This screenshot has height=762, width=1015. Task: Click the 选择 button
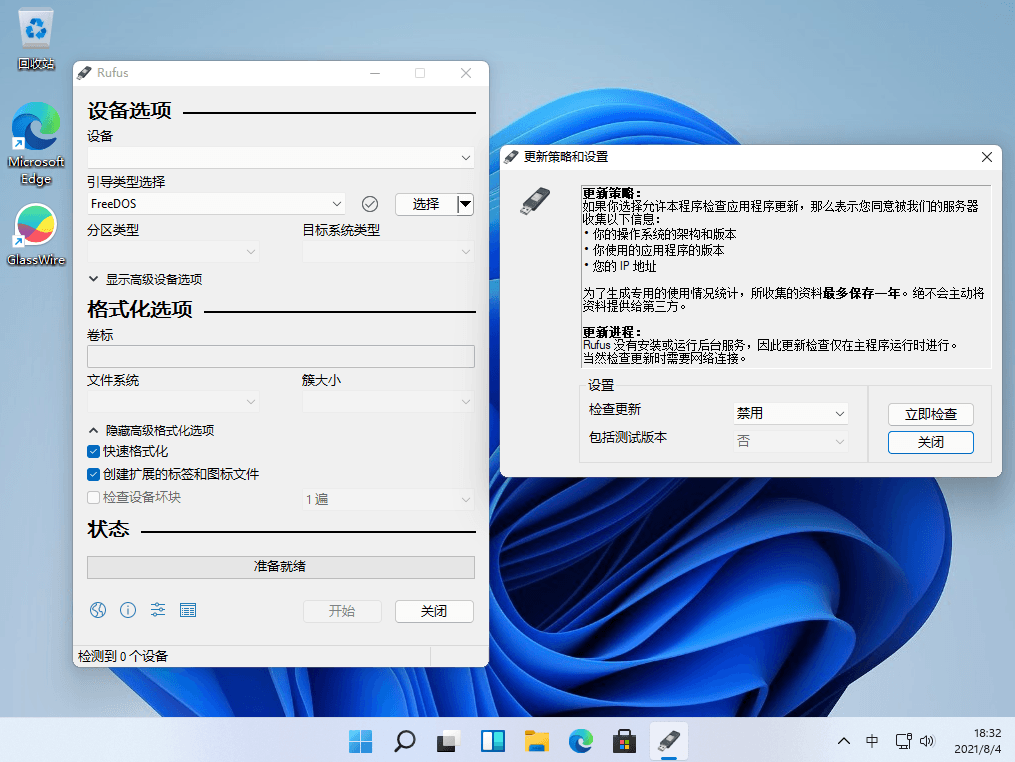point(426,204)
